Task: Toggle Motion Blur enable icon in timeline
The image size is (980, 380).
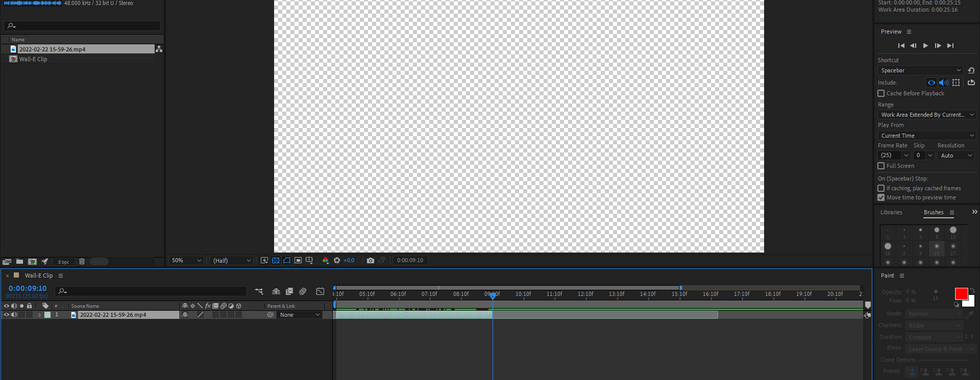Action: 302,291
